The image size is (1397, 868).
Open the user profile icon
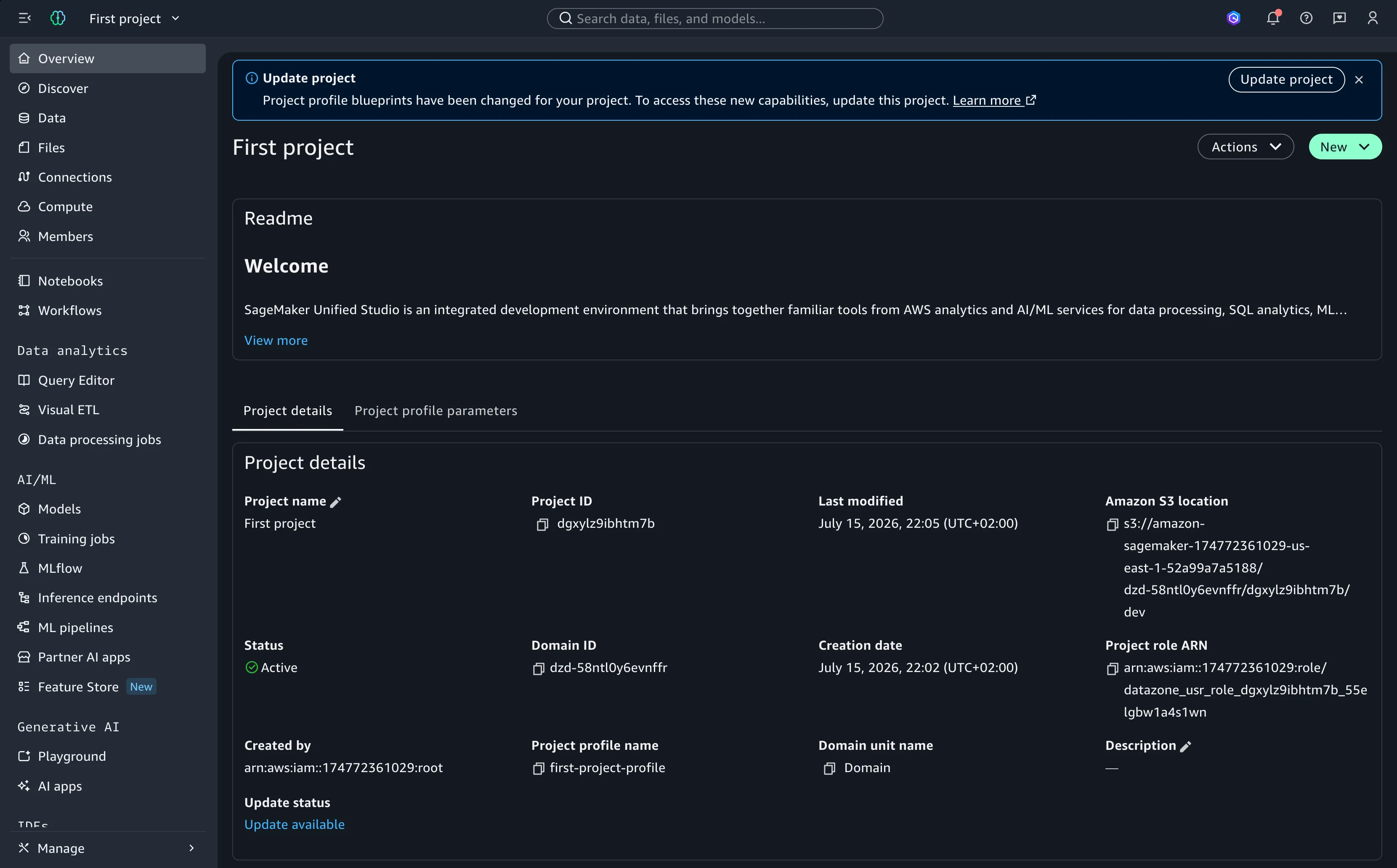click(1372, 19)
